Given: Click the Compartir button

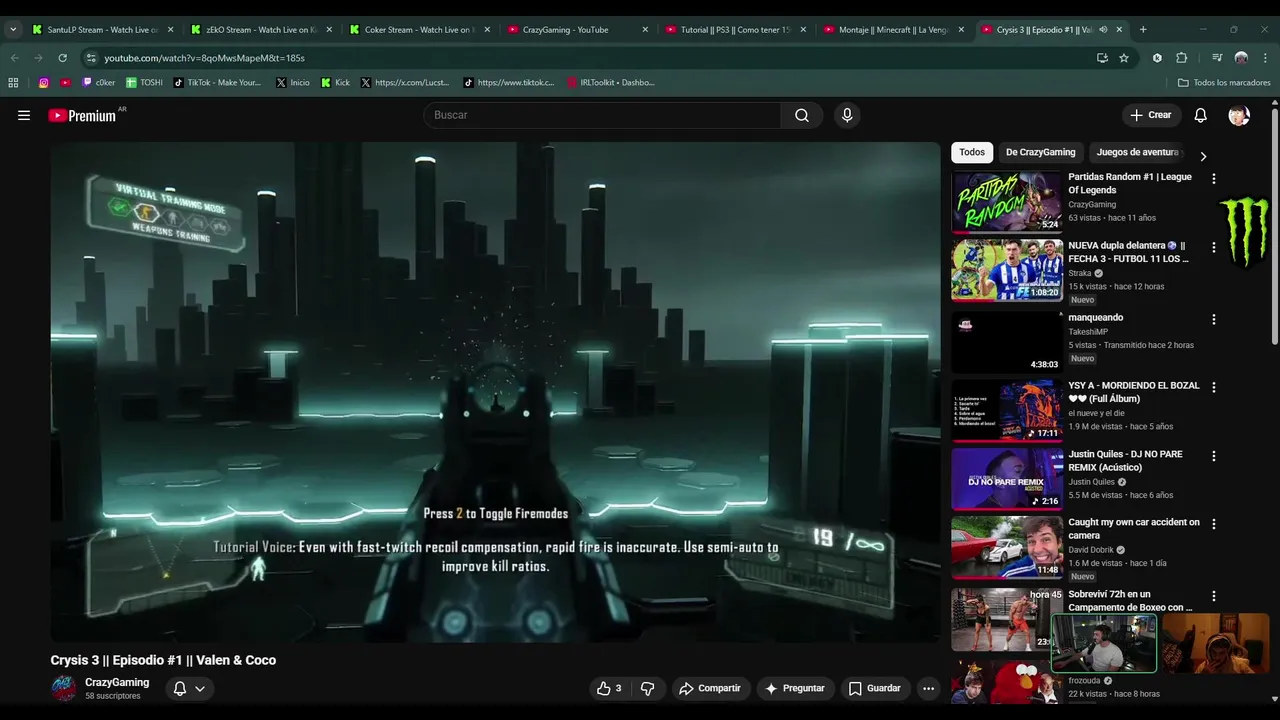Looking at the screenshot, I should click(710, 688).
